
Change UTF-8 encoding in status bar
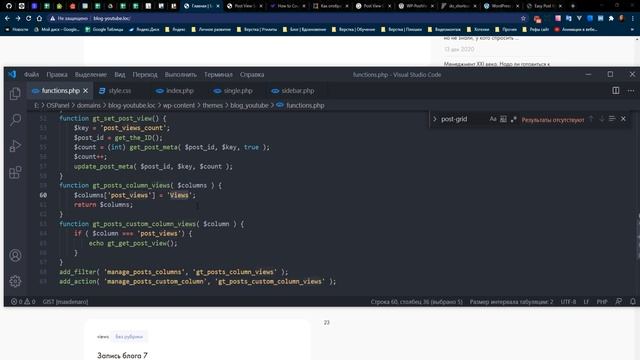568,302
